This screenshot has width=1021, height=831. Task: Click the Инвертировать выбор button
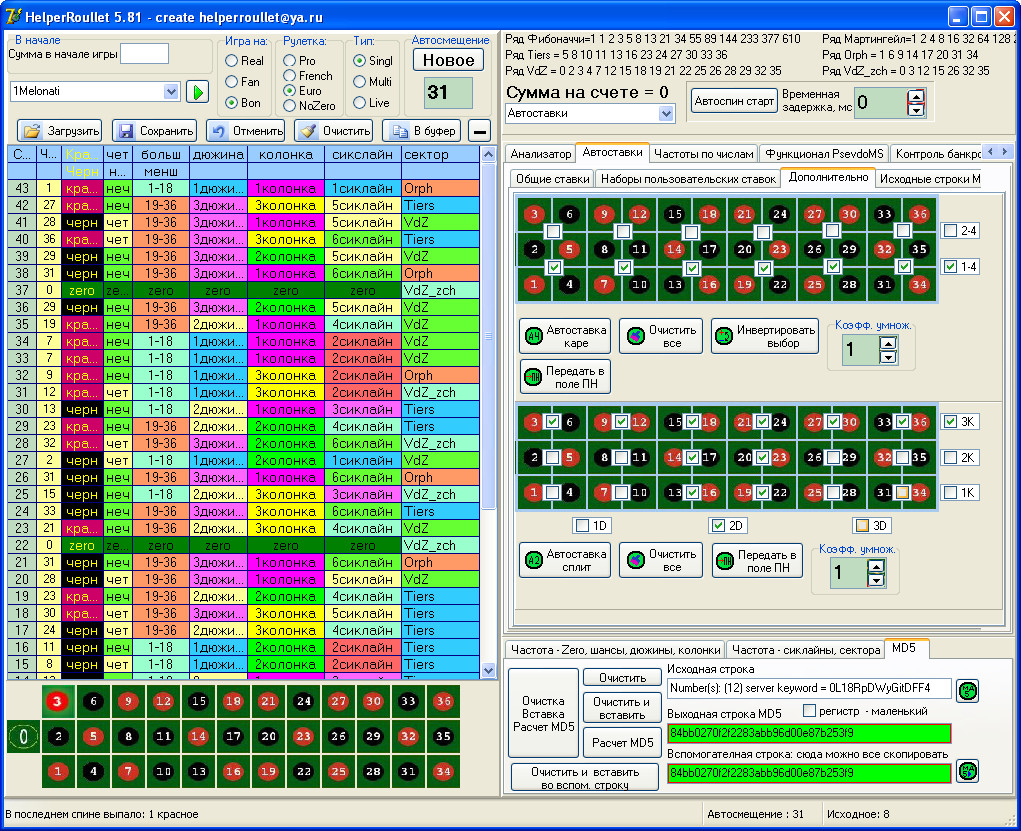764,336
